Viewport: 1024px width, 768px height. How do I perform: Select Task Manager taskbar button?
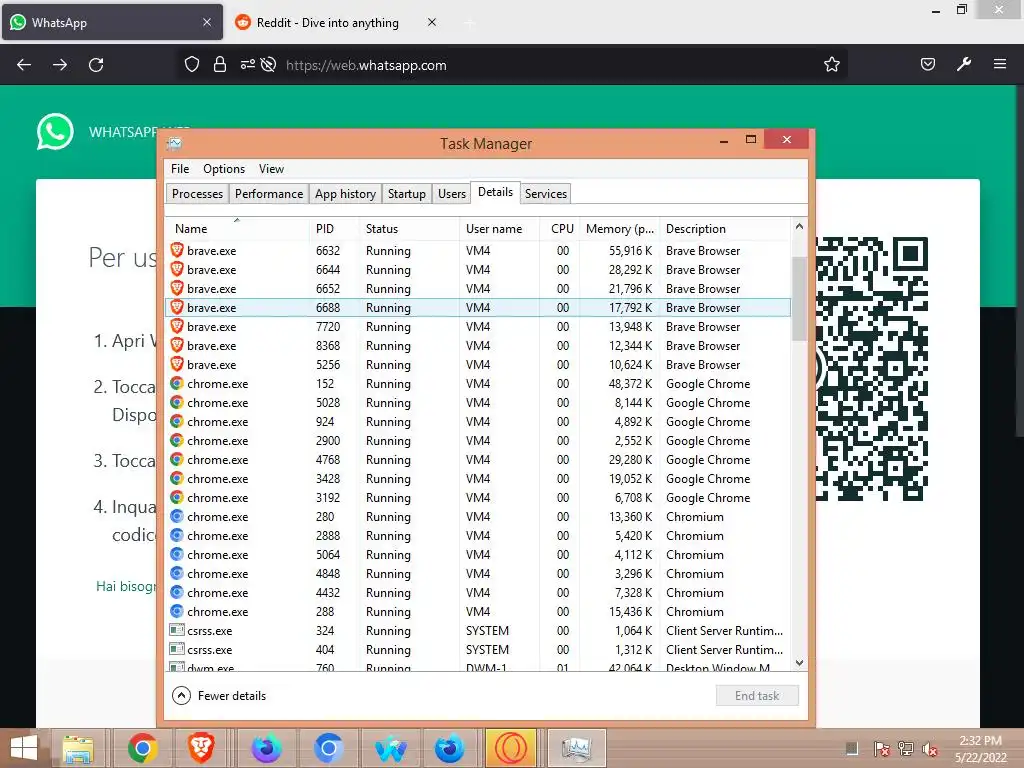coord(576,748)
